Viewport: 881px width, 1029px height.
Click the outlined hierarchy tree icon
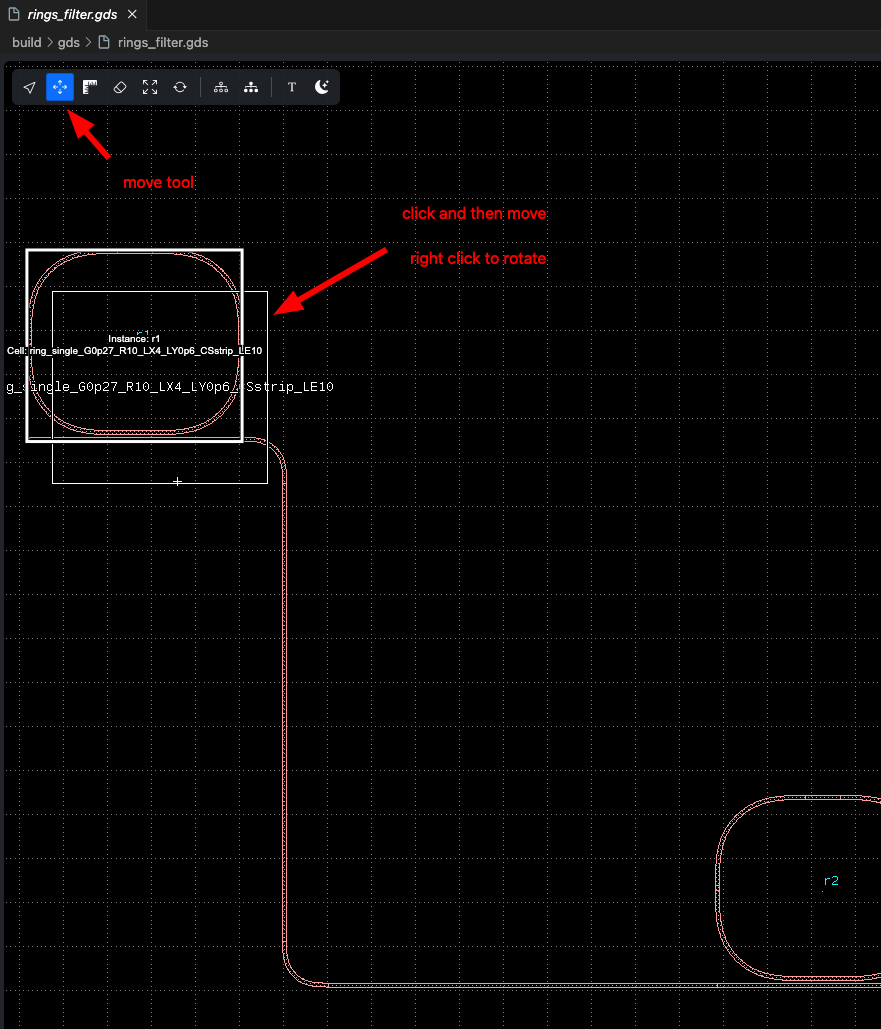(221, 87)
